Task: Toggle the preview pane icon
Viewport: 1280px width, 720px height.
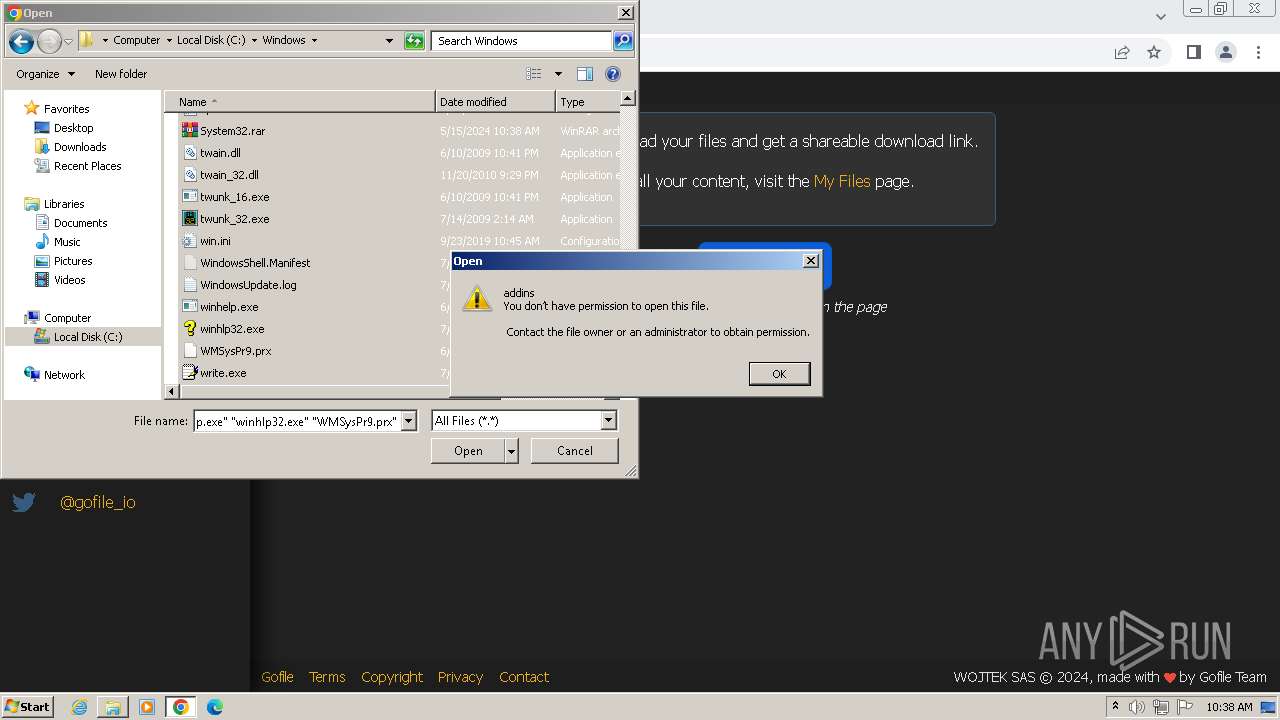Action: pos(585,74)
